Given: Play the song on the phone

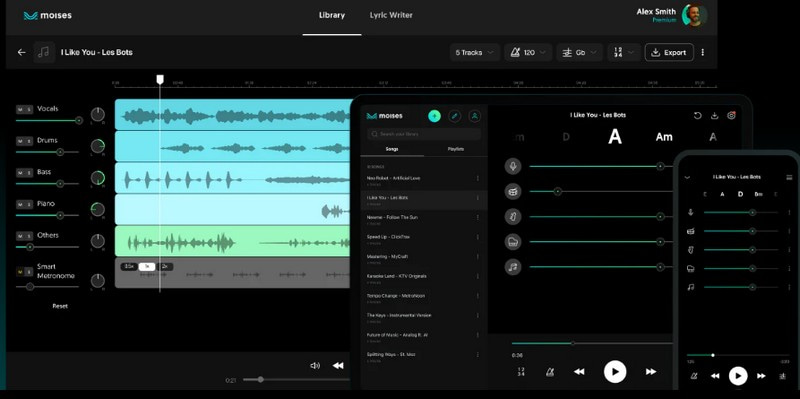Looking at the screenshot, I should tap(738, 376).
